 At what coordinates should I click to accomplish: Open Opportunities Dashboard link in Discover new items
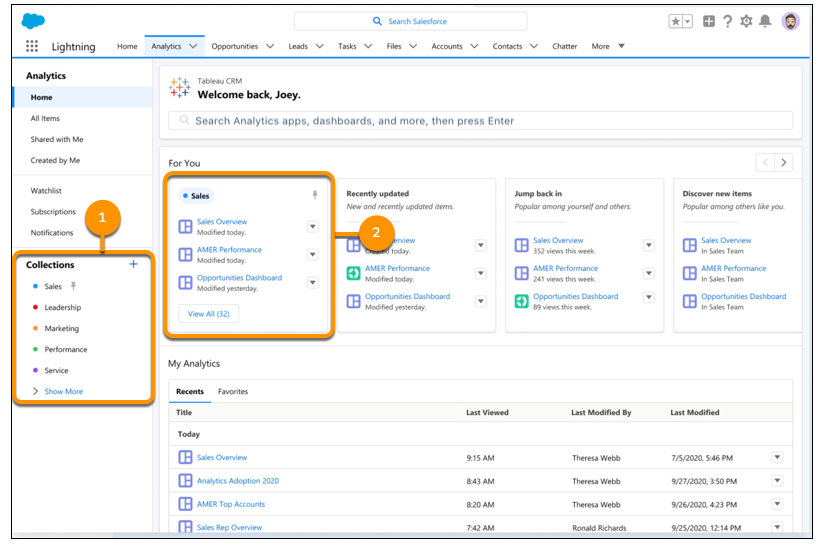pos(743,296)
